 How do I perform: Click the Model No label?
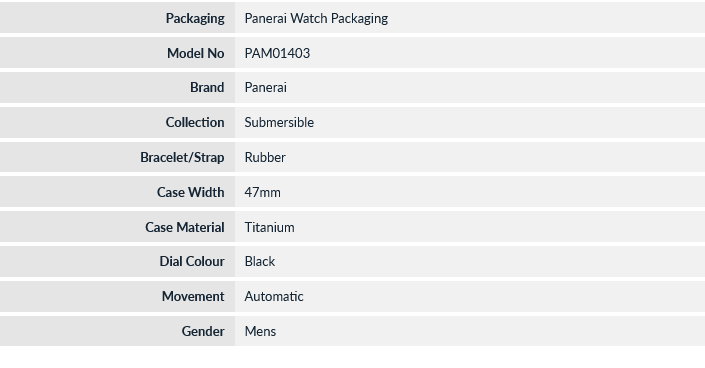point(196,53)
